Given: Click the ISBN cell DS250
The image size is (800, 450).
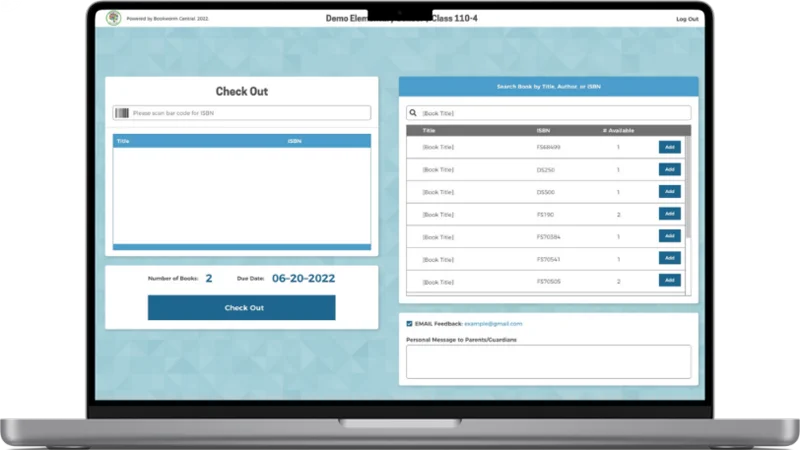Looking at the screenshot, I should (545, 170).
